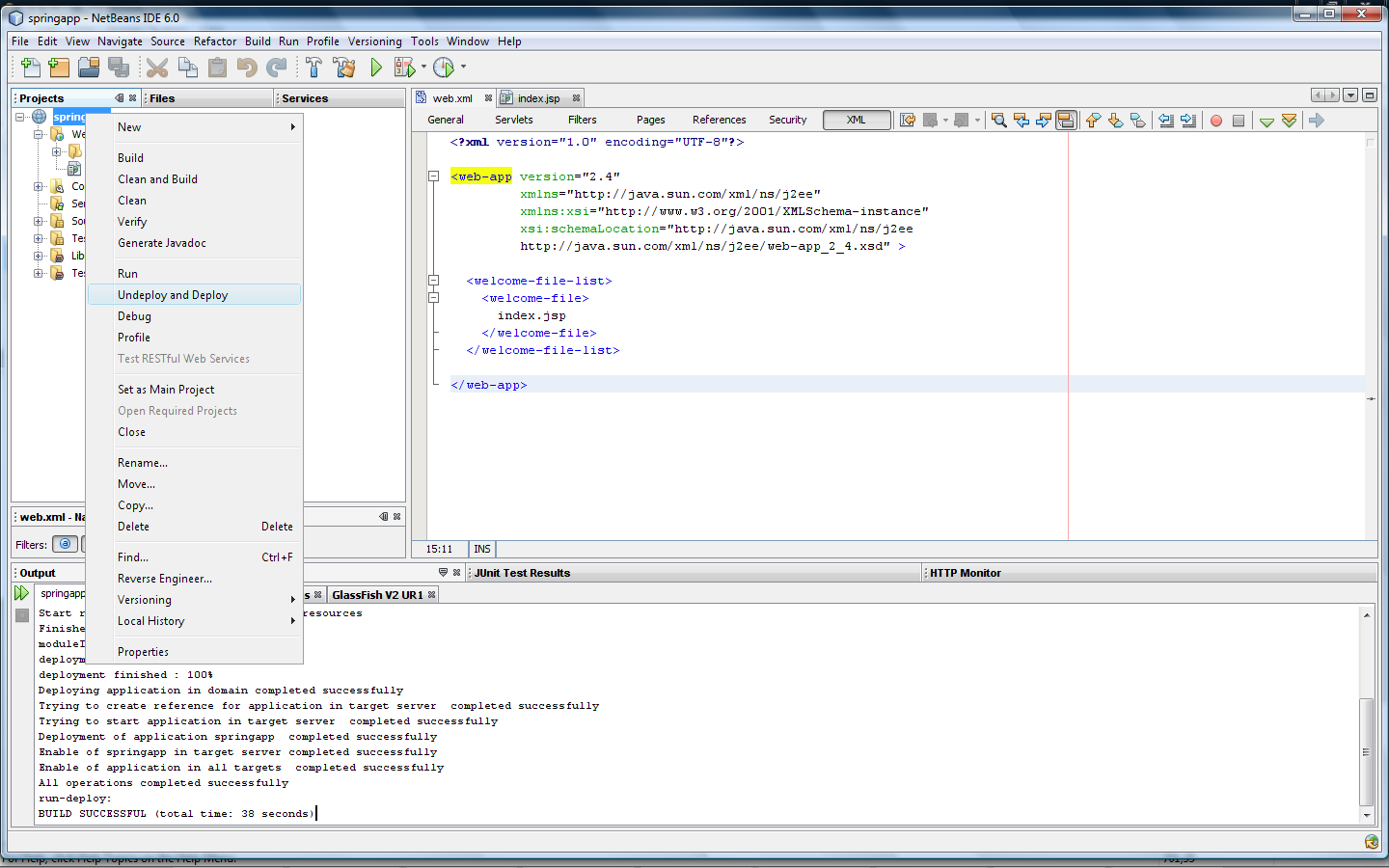Screen dimensions: 1389x868
Task: Toggle the attributes filter button beside Filters
Action: 65,544
